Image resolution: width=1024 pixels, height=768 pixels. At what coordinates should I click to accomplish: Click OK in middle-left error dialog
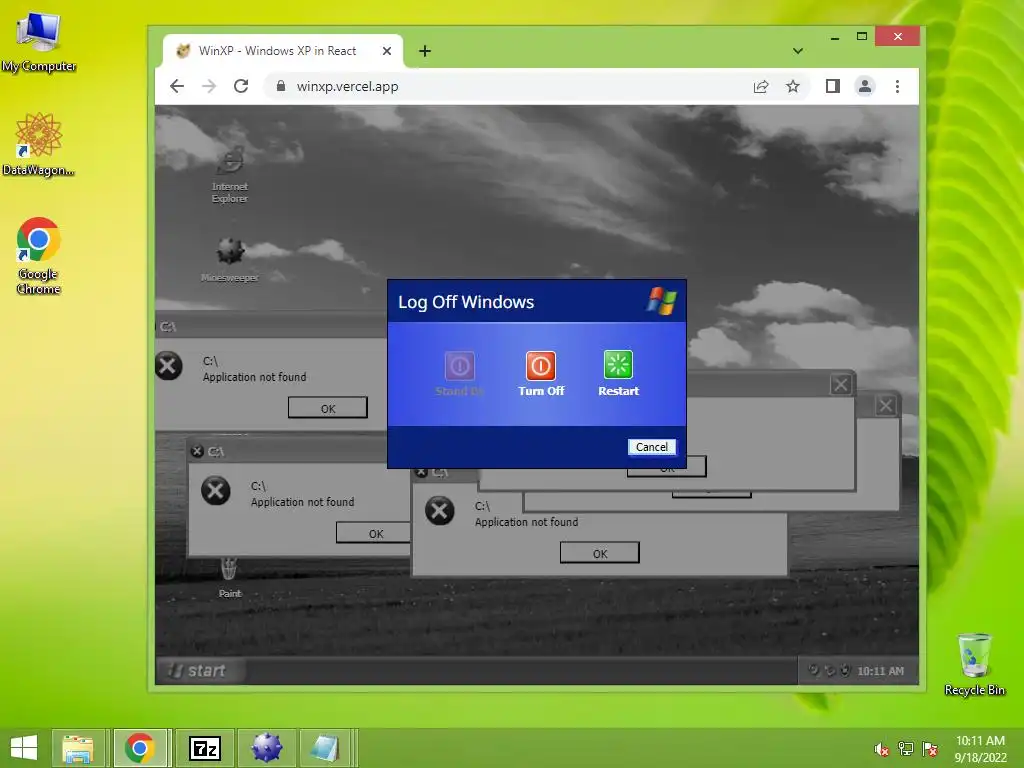376,533
